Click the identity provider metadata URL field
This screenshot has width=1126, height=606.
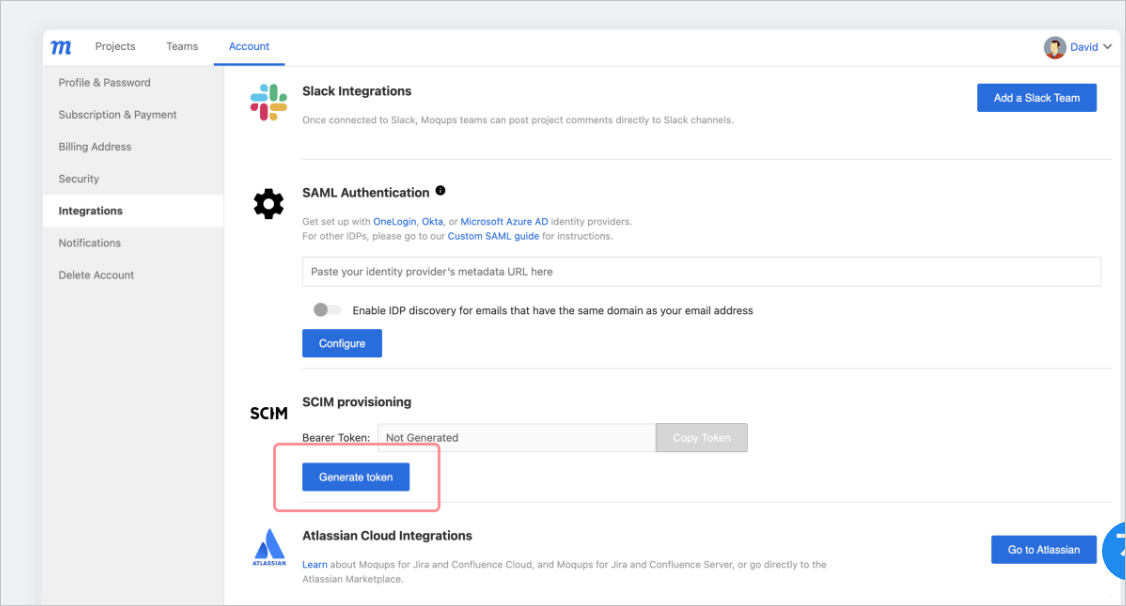pyautogui.click(x=701, y=271)
